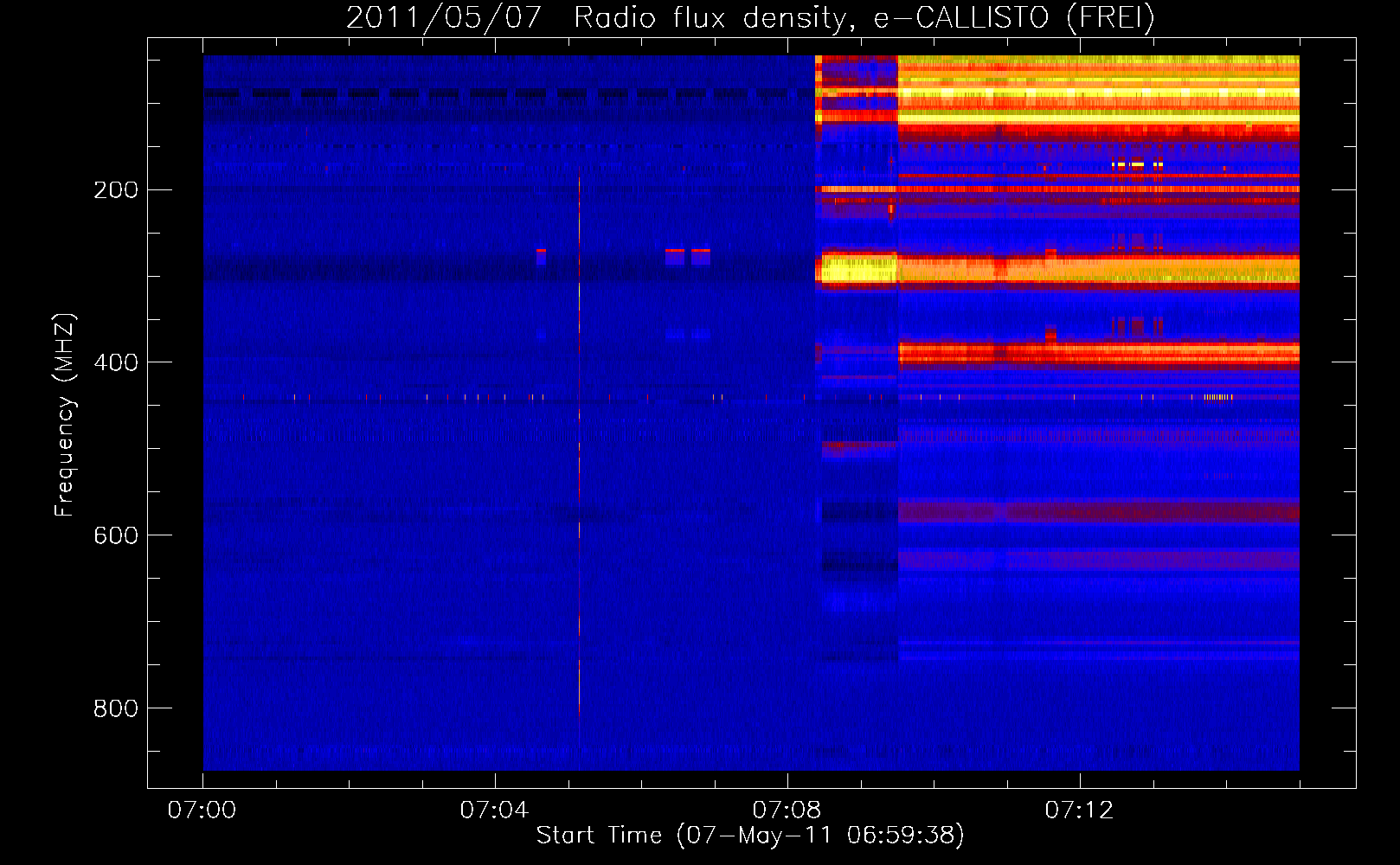
Task: Click the 800 frequency tick label
Action: 116,708
